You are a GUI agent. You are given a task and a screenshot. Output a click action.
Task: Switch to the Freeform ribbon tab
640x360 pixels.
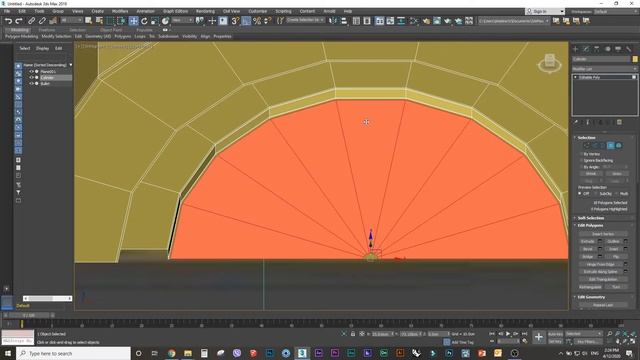(x=47, y=30)
